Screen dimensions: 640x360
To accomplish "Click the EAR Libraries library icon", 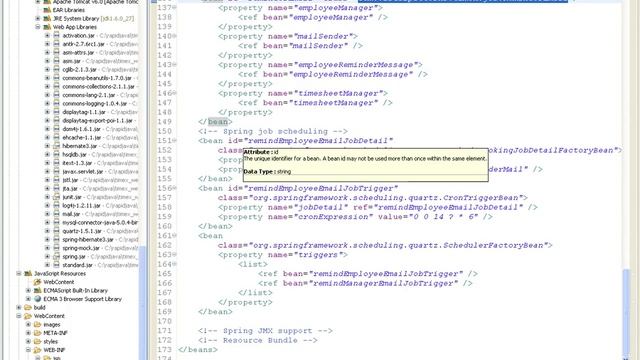I will 47,10.
